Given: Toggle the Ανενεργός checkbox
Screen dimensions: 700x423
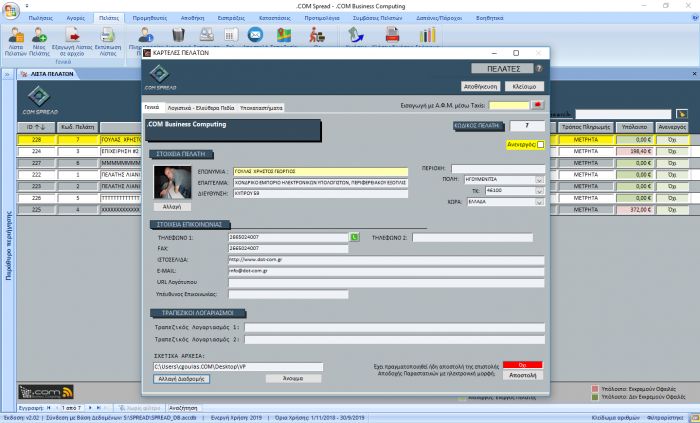Looking at the screenshot, I should click(x=540, y=145).
